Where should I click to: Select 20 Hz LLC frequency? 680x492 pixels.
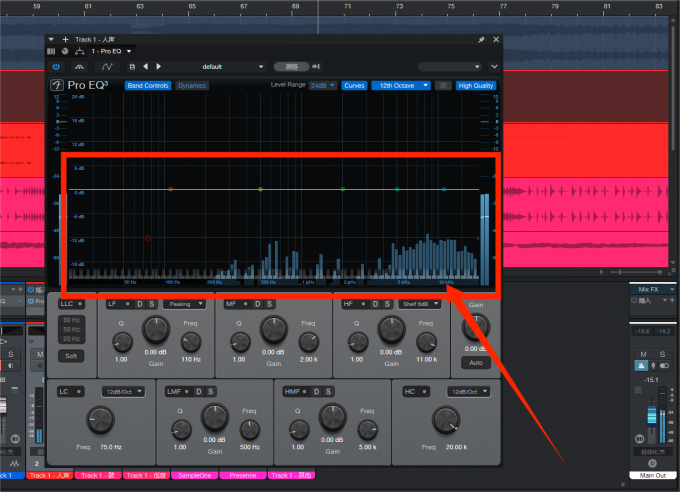(72, 338)
